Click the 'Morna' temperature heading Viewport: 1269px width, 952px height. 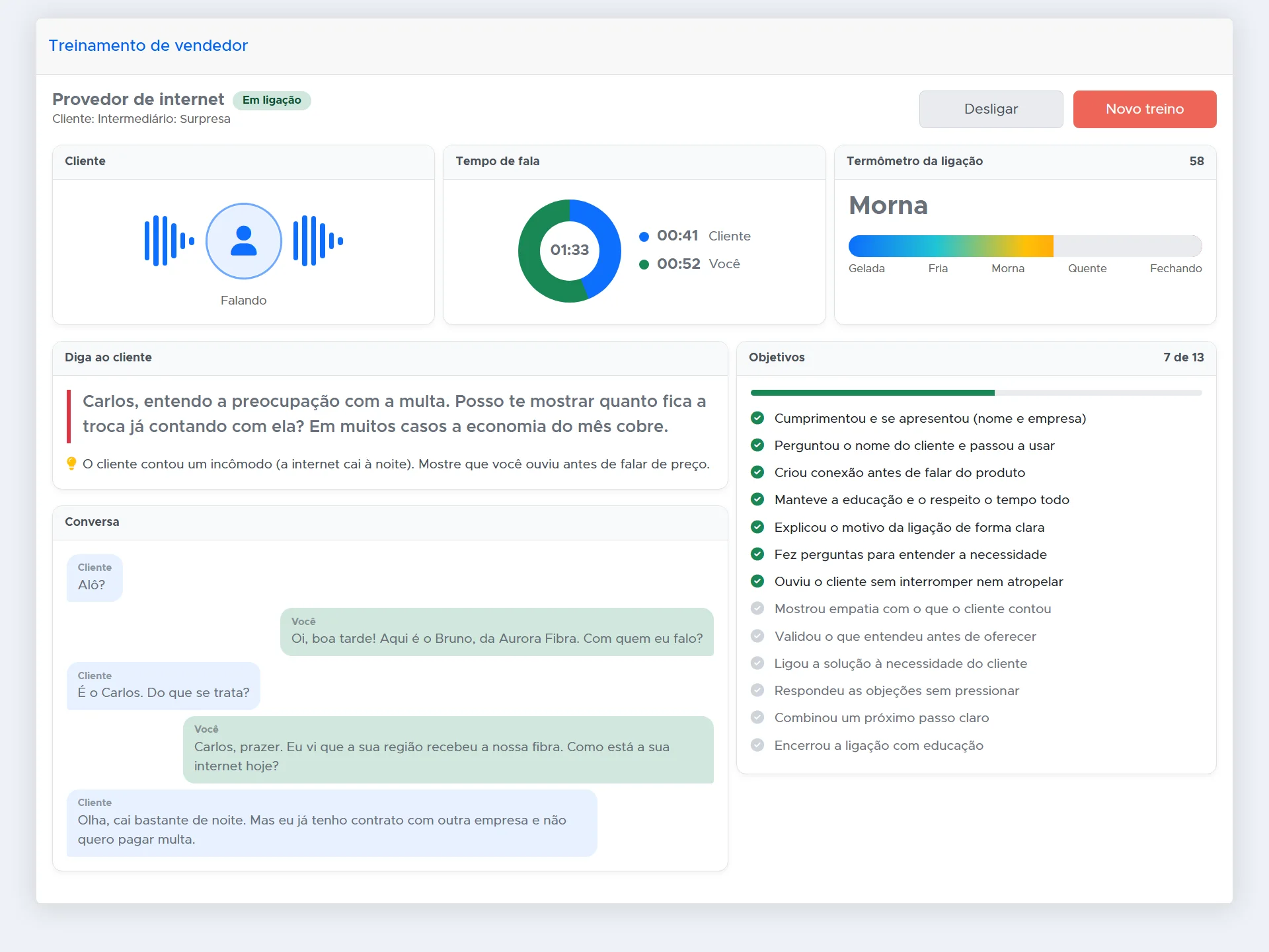click(888, 205)
